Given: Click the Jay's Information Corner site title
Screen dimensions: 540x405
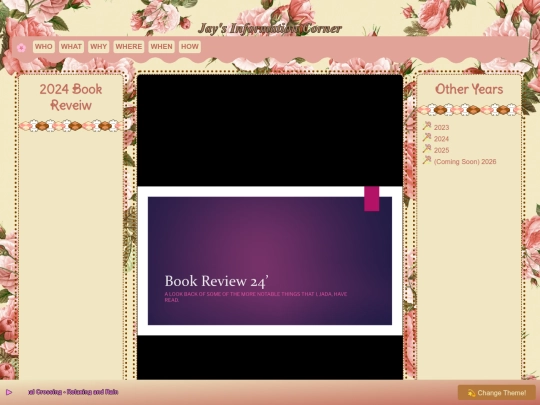Looking at the screenshot, I should [270, 29].
